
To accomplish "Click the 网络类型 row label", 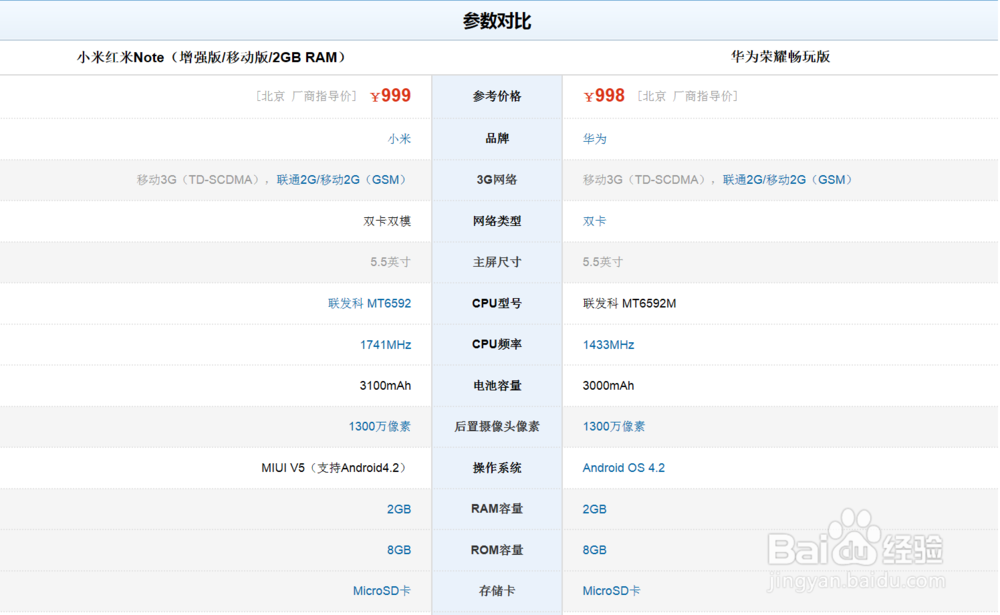I will pyautogui.click(x=497, y=221).
